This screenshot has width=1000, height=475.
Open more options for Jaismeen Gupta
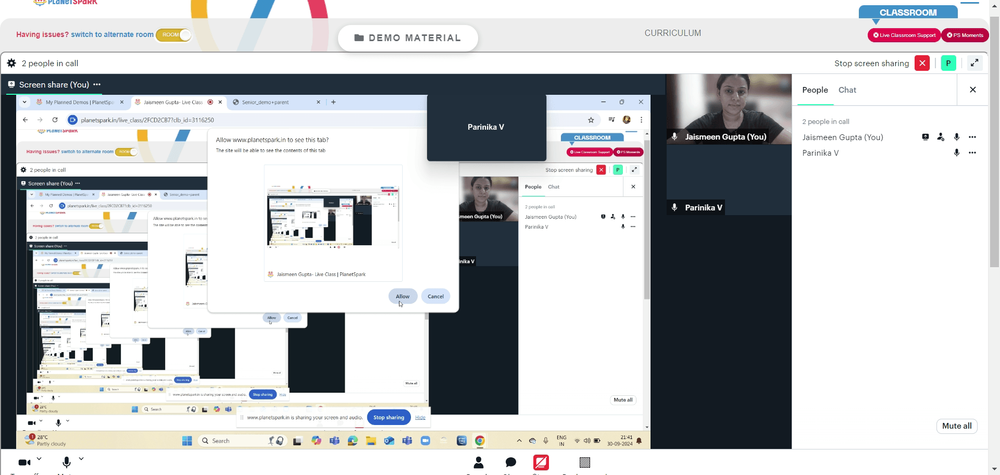click(972, 137)
